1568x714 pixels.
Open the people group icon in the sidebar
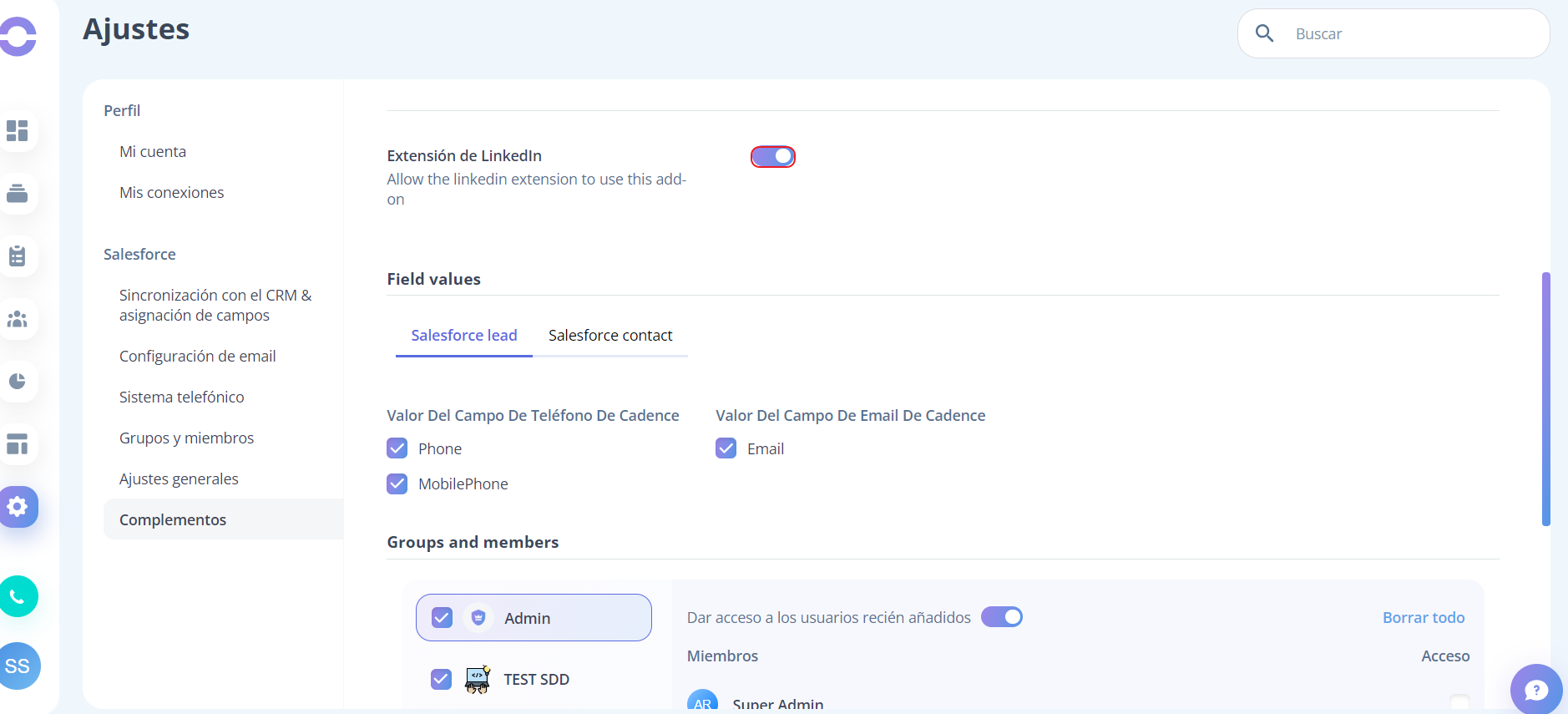tap(17, 319)
